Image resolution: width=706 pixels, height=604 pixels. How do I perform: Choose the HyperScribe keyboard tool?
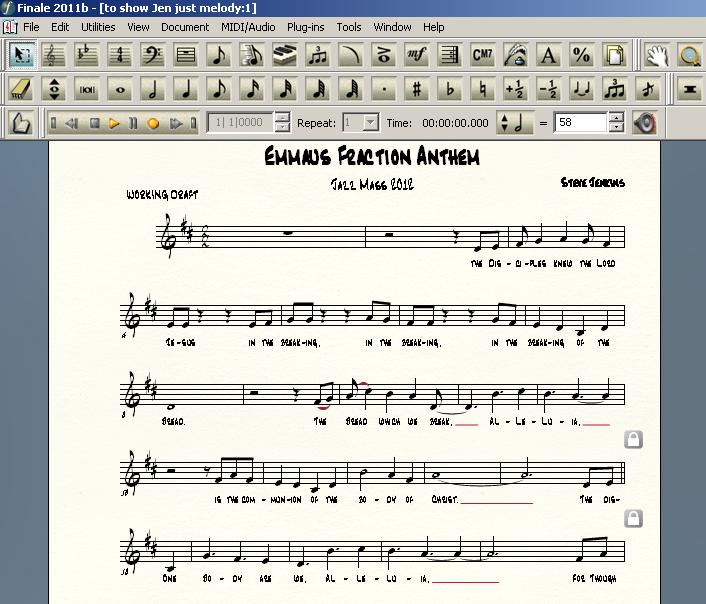click(285, 55)
